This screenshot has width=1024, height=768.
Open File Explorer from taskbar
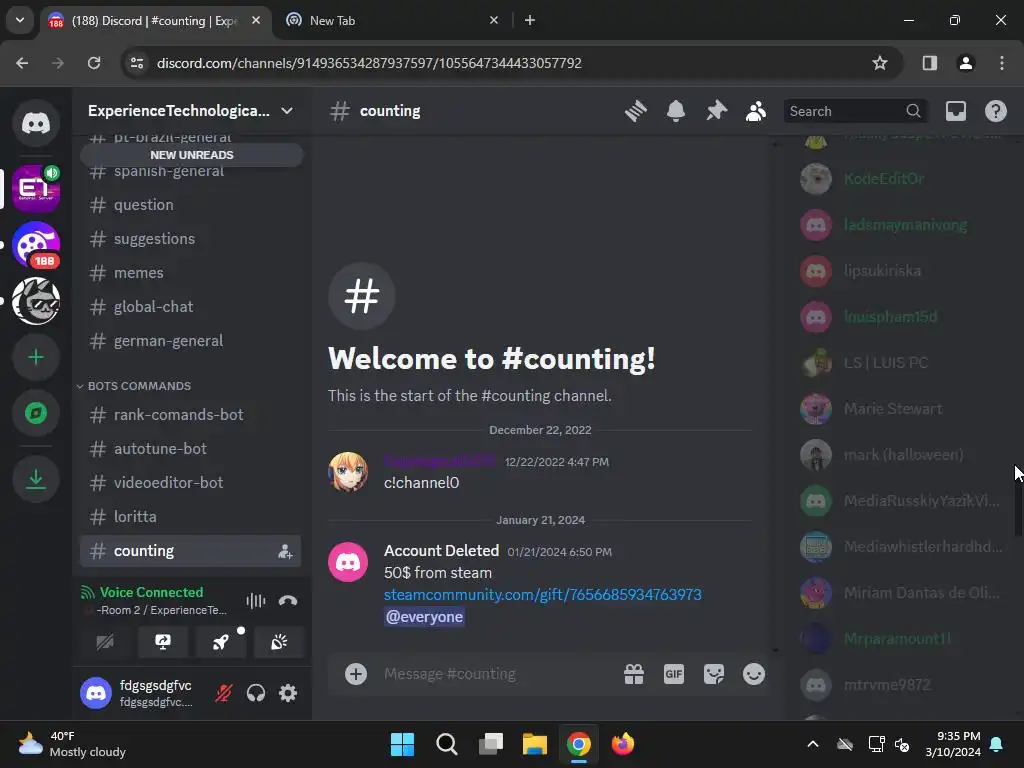(534, 744)
